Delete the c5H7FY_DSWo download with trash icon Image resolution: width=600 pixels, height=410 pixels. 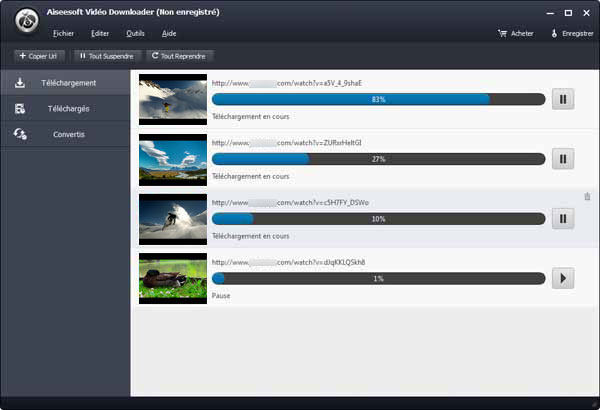[587, 197]
